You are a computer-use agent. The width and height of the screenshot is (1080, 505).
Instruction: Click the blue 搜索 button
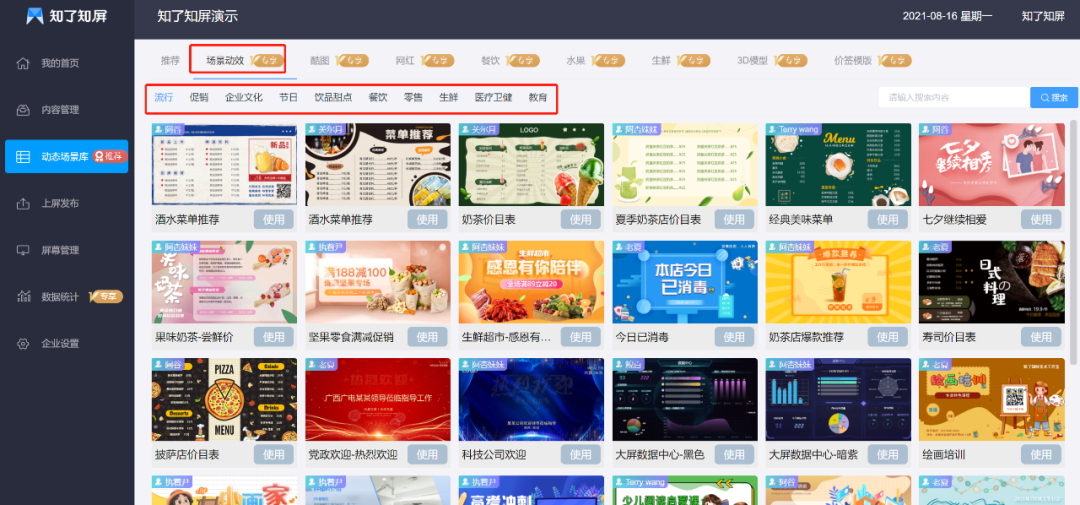[1054, 98]
